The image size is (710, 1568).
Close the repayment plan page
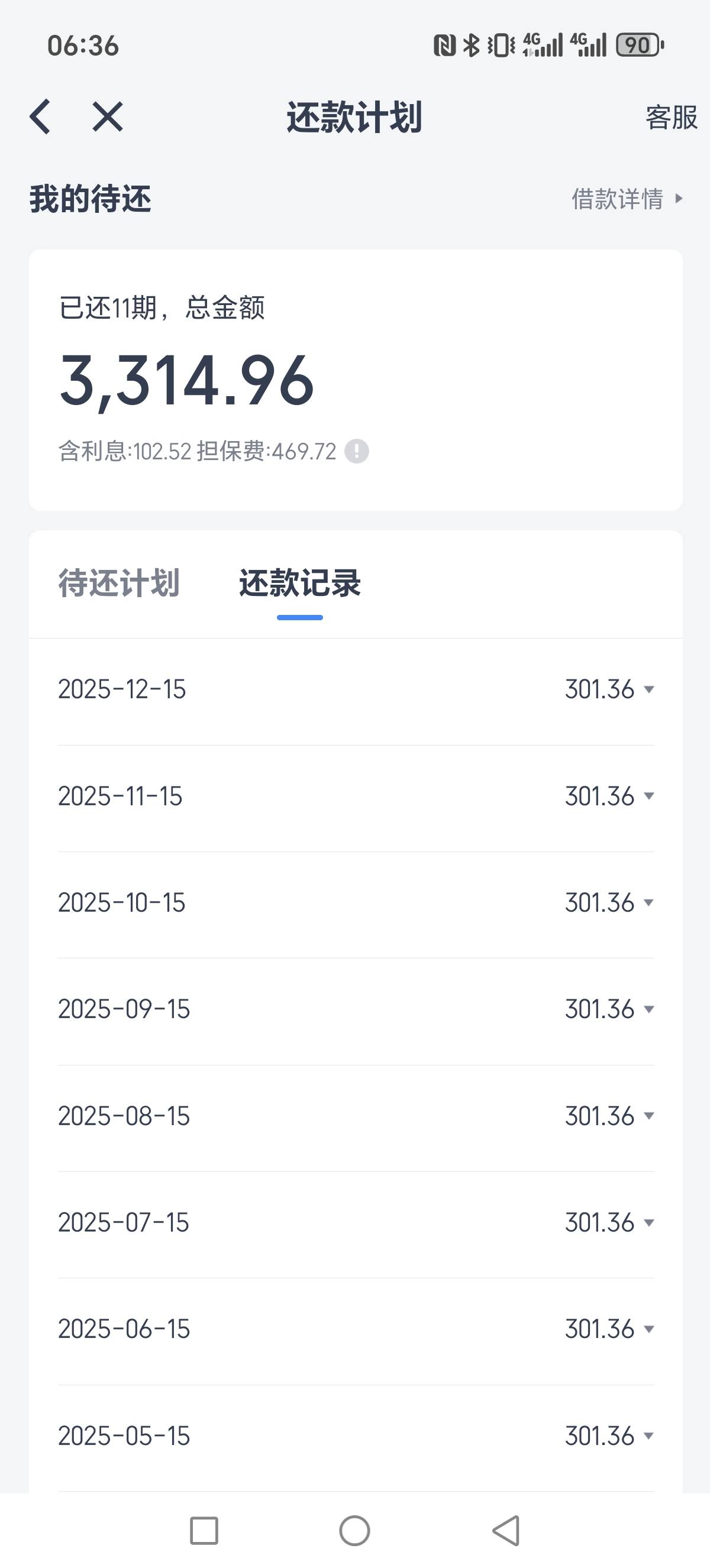pyautogui.click(x=108, y=116)
